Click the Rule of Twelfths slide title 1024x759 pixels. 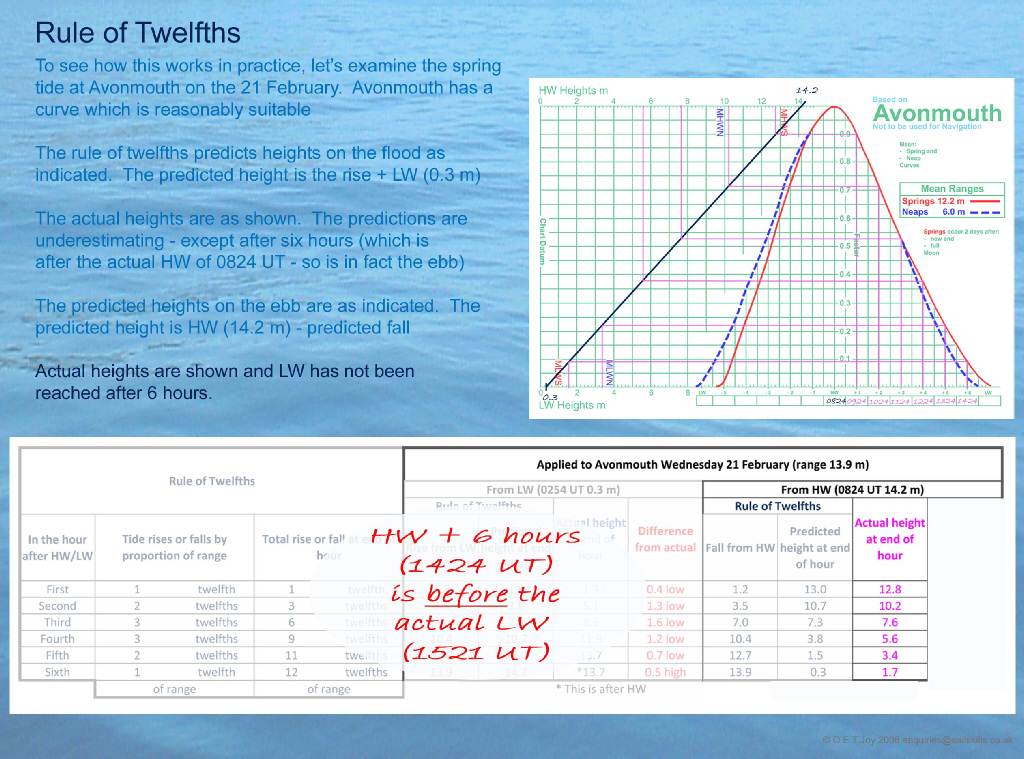[x=137, y=33]
